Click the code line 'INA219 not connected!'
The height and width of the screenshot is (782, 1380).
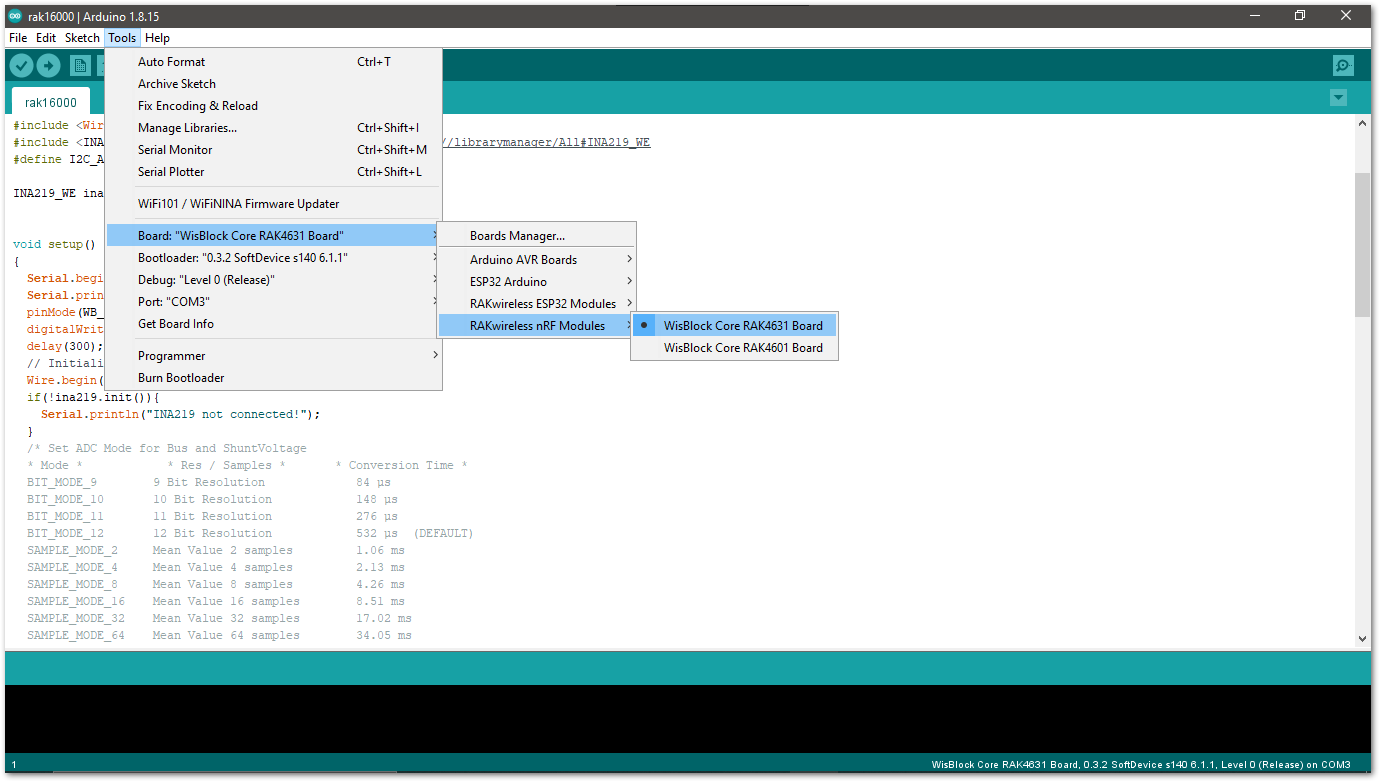click(x=181, y=414)
